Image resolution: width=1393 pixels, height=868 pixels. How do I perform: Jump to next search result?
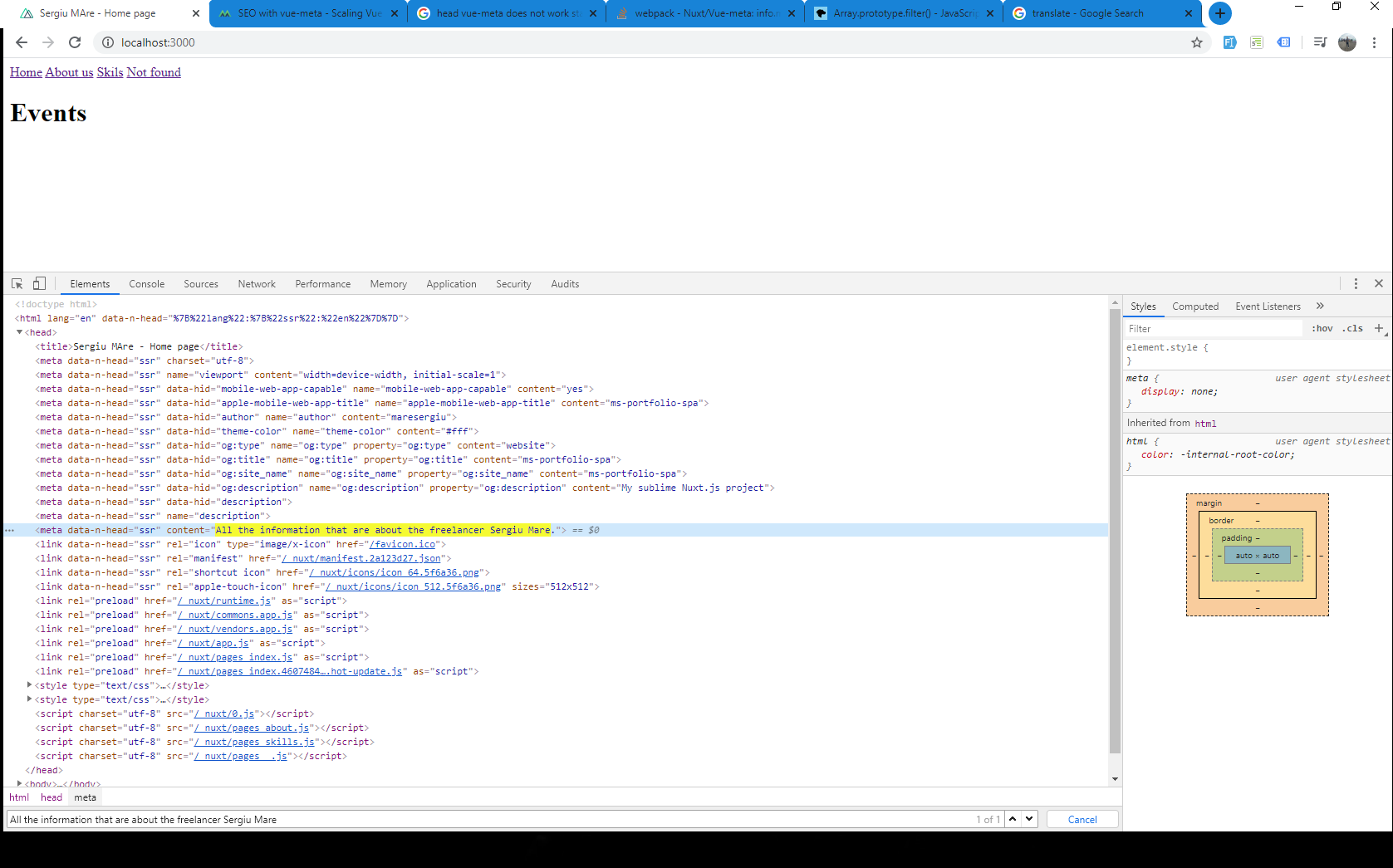(x=1029, y=819)
